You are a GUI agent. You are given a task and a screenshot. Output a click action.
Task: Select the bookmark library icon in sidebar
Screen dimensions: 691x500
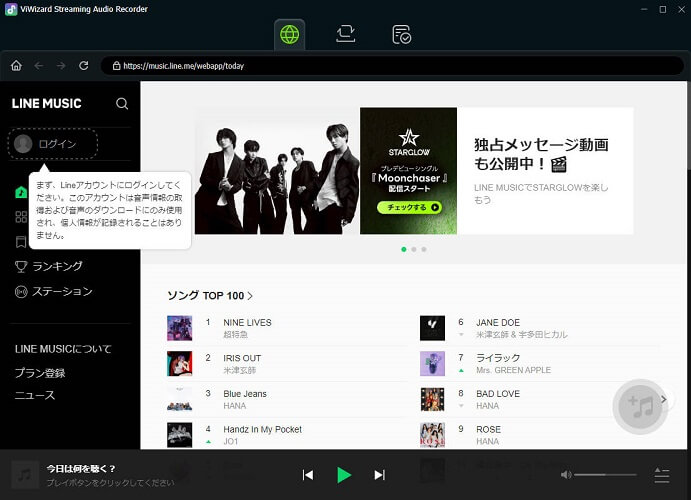coord(21,241)
